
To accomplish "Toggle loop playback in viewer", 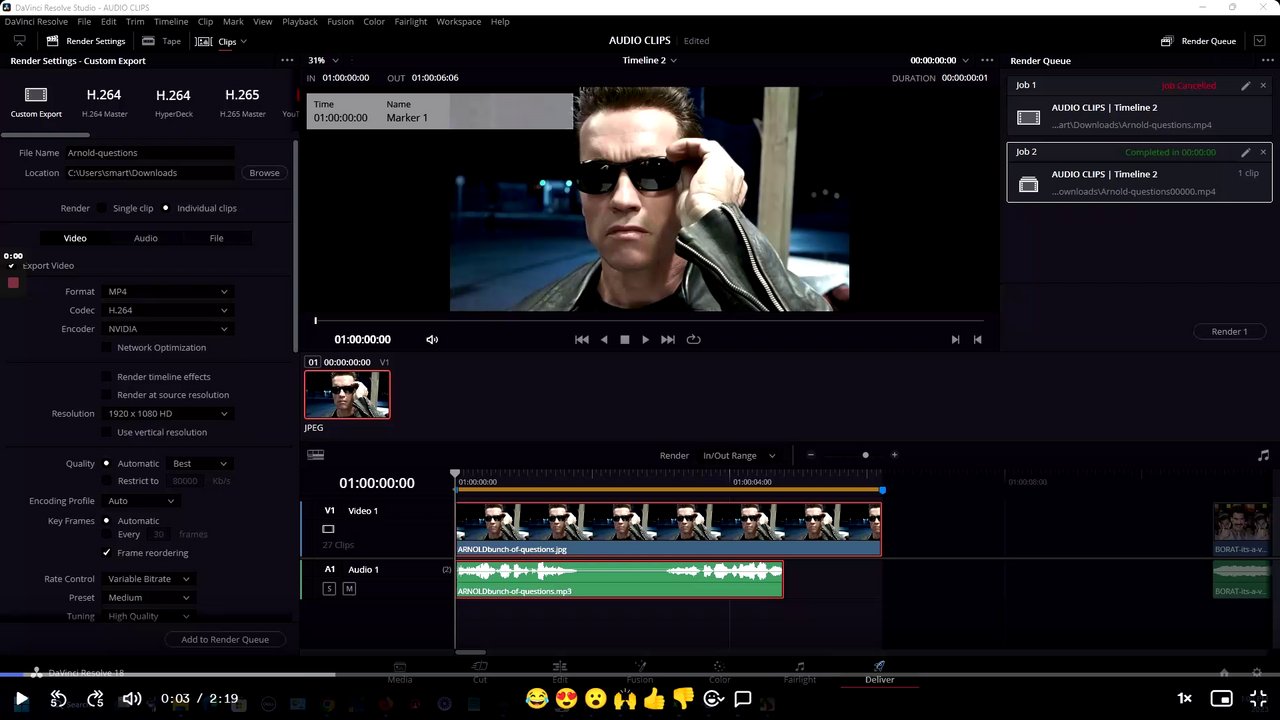I will click(693, 340).
